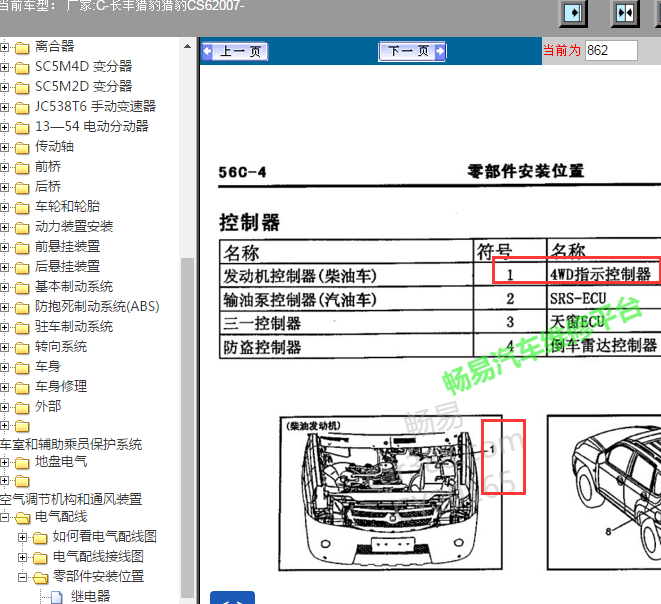Edit the current page number field 862
The width and height of the screenshot is (661, 604).
pyautogui.click(x=611, y=51)
